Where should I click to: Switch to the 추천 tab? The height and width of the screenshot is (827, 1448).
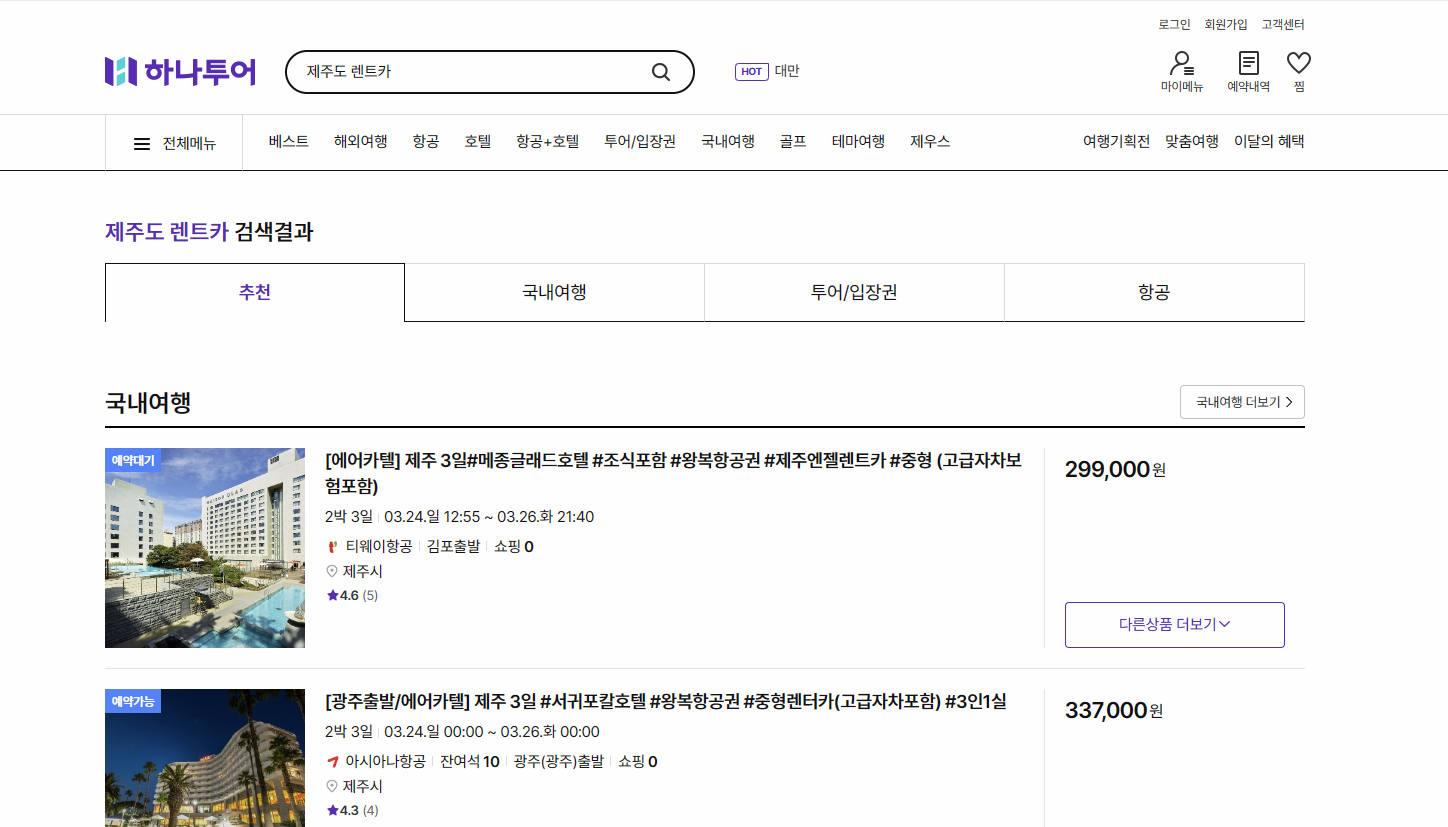255,291
